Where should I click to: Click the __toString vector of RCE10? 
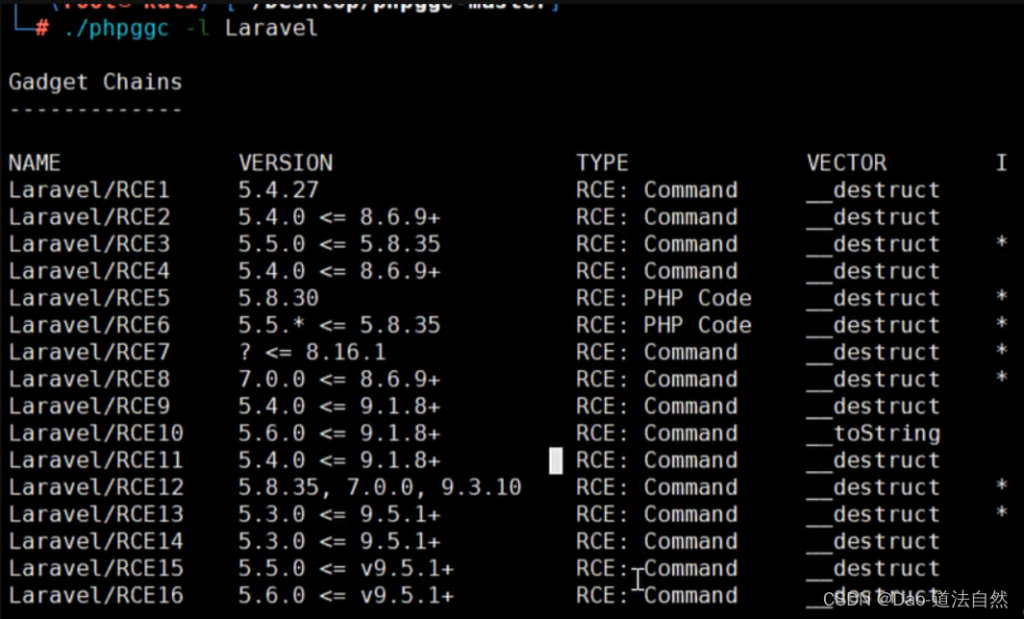pos(873,434)
